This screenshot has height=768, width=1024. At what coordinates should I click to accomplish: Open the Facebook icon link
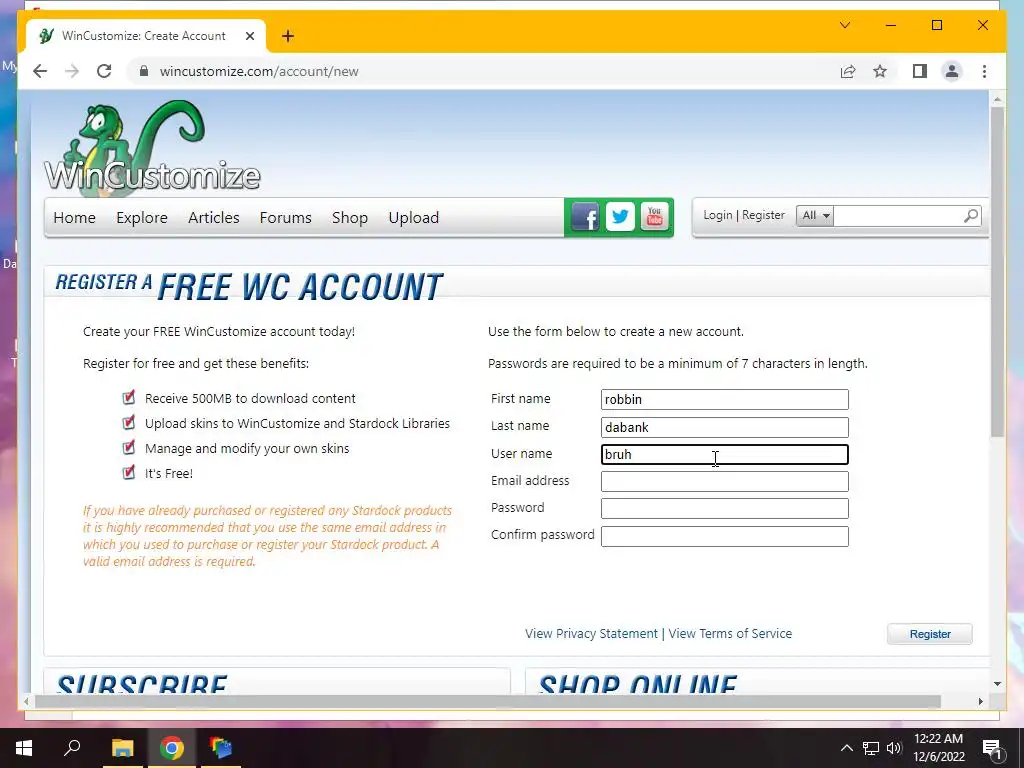point(584,217)
